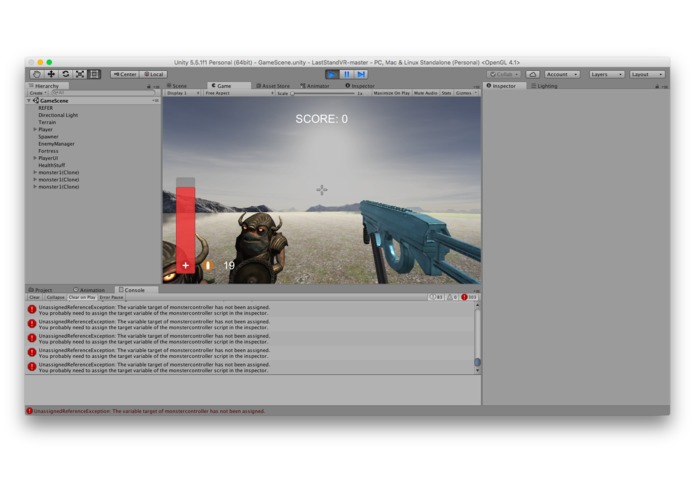Select the Hand tool in the toolbar
This screenshot has height=494, width=695.
[x=37, y=74]
